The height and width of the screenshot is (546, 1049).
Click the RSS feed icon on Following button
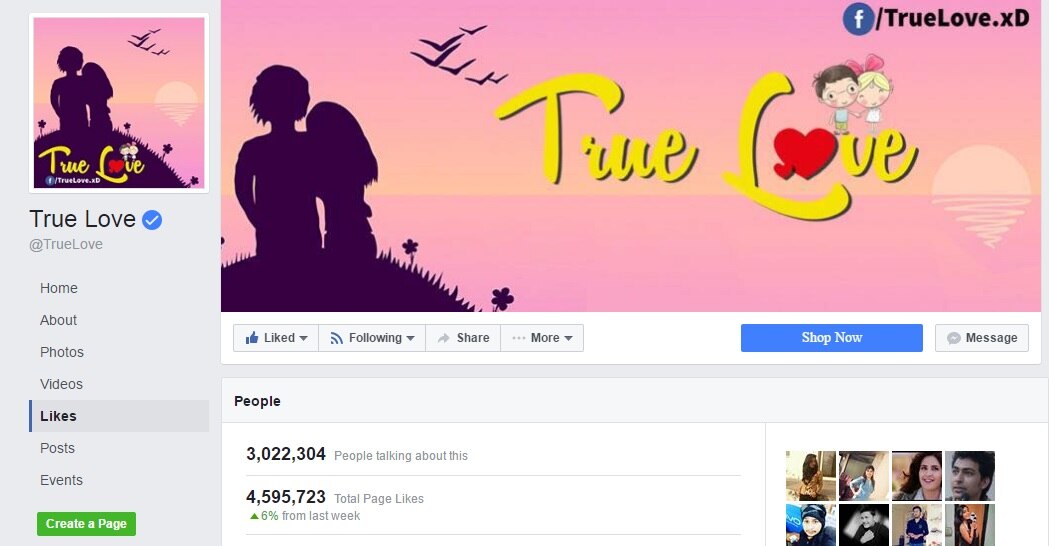click(337, 339)
